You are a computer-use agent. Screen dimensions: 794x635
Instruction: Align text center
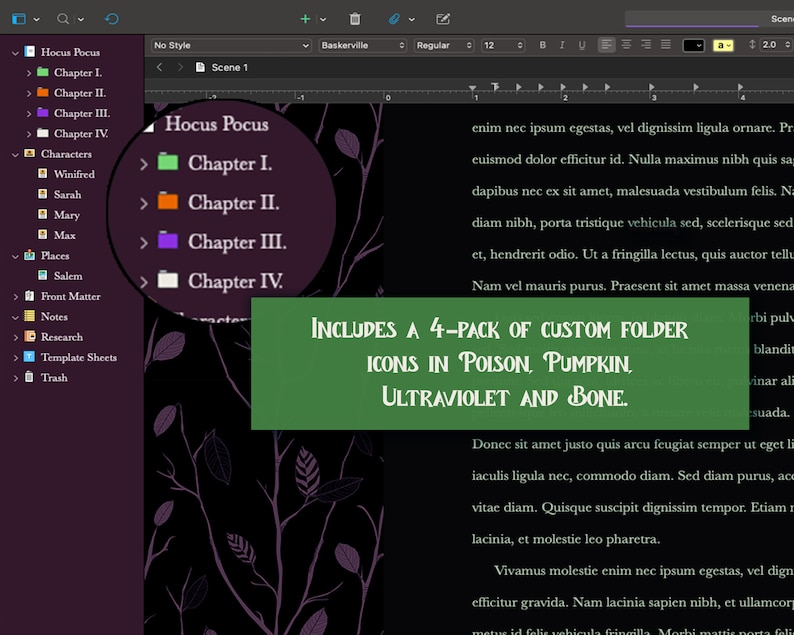coord(626,45)
